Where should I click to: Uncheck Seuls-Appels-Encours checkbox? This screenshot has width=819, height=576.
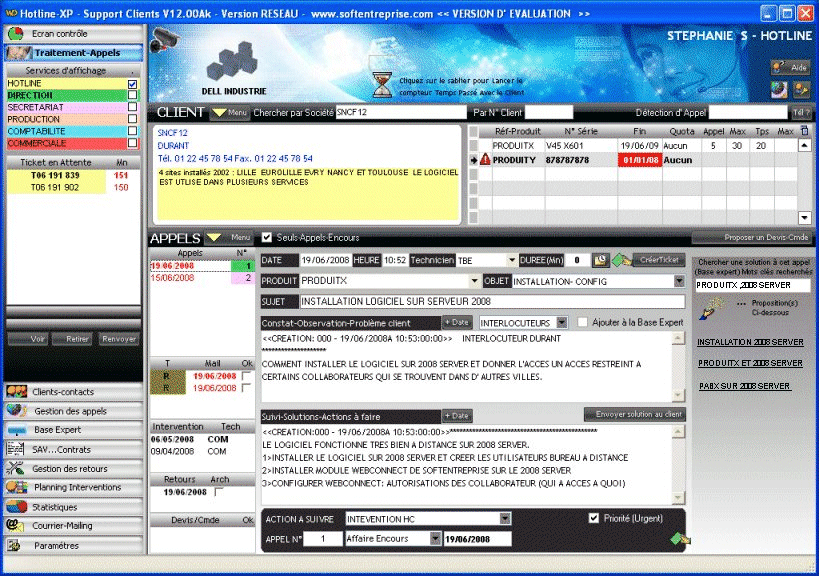pos(266,238)
